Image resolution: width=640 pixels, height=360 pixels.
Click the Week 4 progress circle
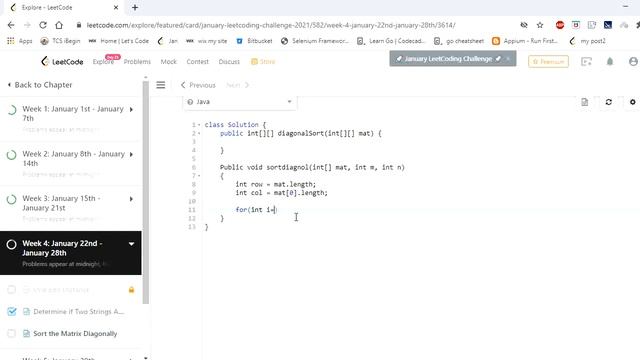pyautogui.click(x=12, y=244)
